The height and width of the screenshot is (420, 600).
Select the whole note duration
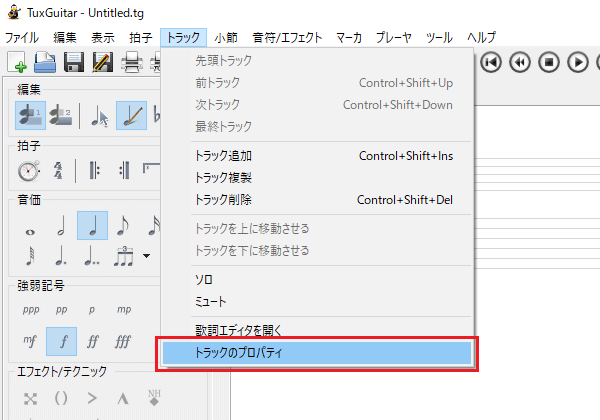coord(30,232)
